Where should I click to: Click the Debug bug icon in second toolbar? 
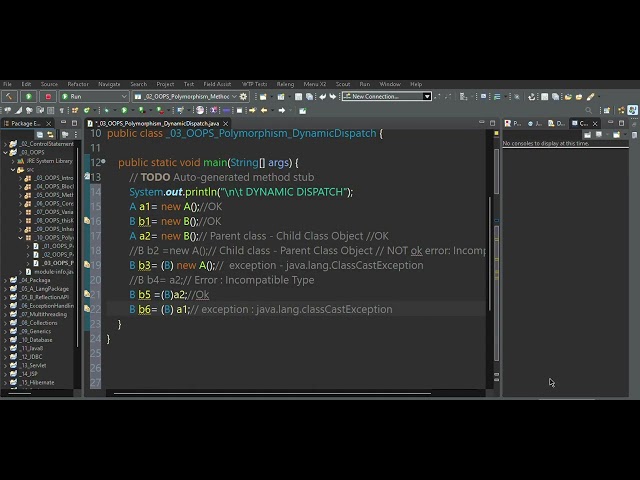click(107, 110)
